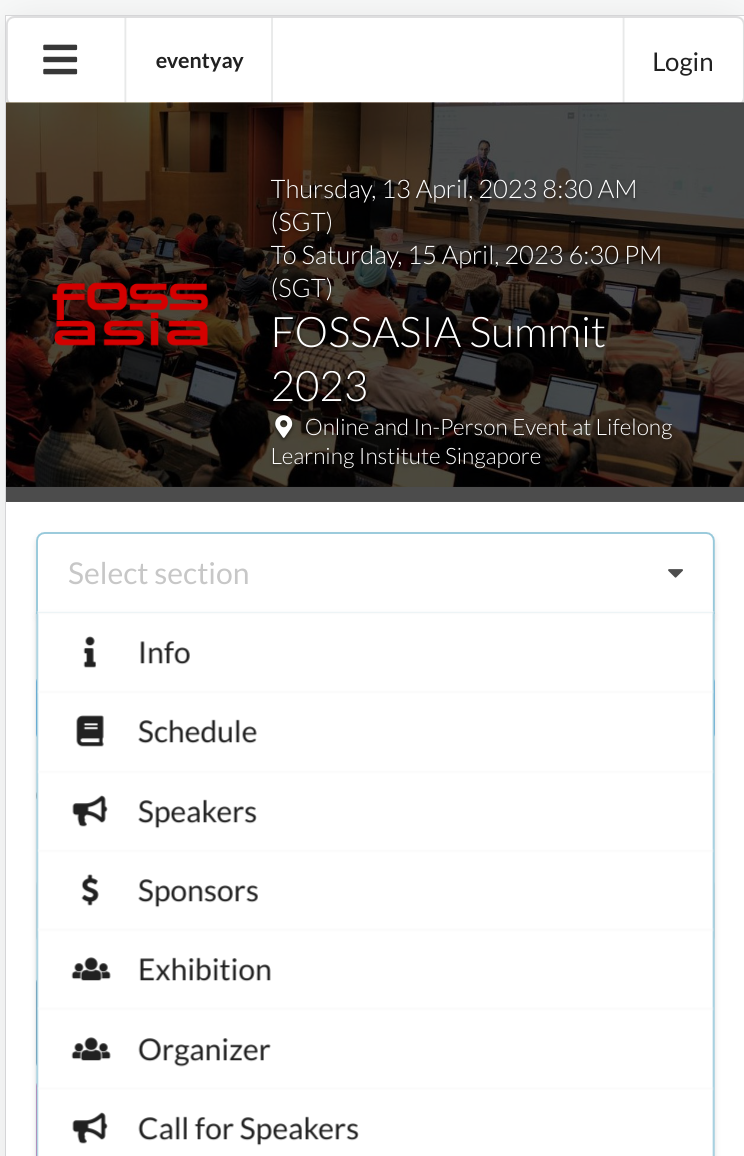Click the Info "i" icon

(x=90, y=652)
